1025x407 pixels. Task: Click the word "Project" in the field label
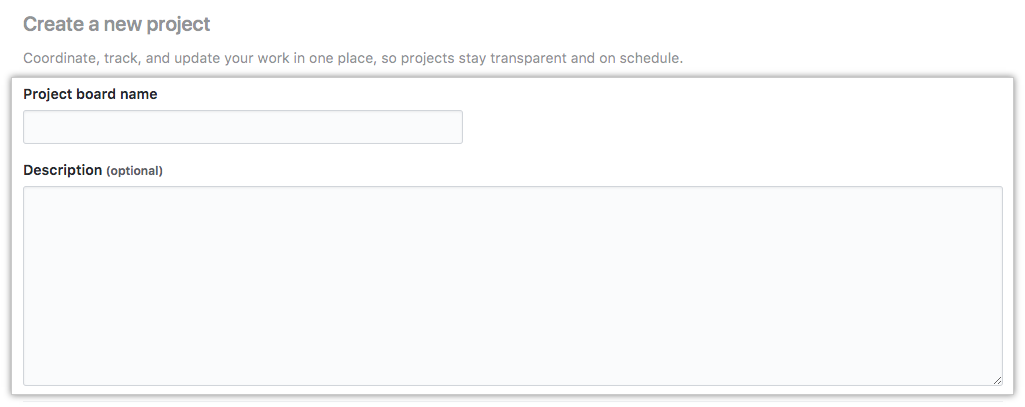coord(48,94)
